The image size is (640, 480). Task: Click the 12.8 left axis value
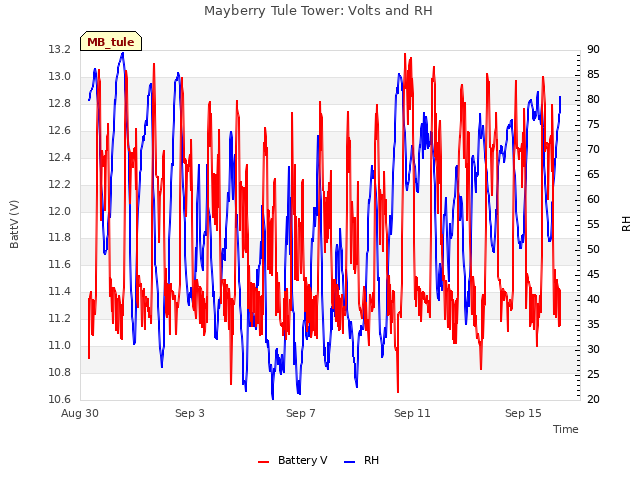(x=60, y=103)
